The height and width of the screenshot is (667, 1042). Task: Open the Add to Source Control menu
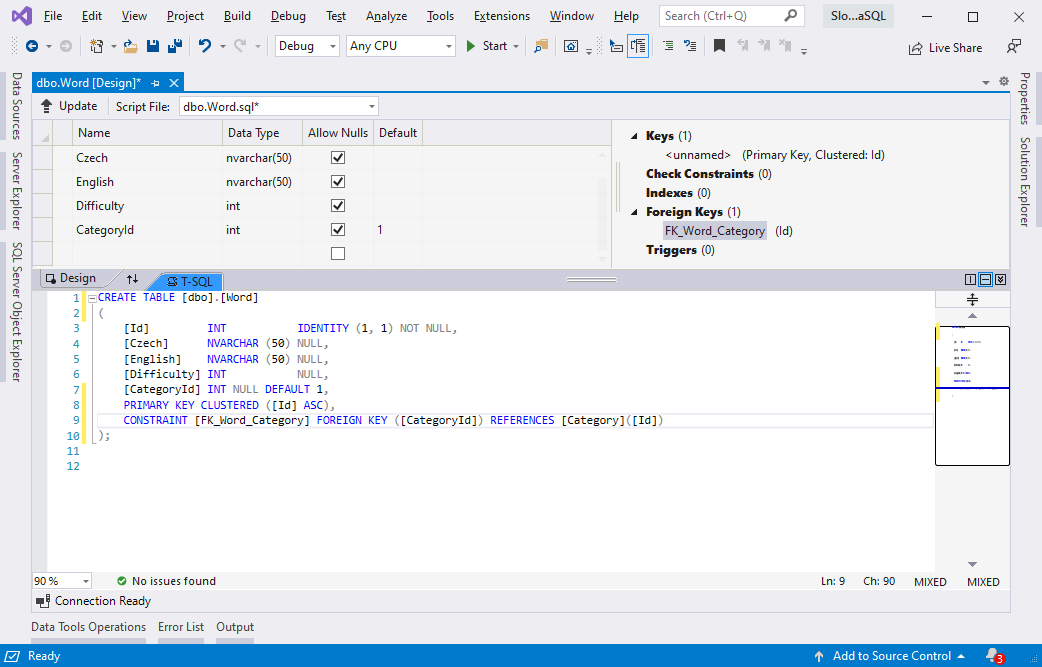890,656
